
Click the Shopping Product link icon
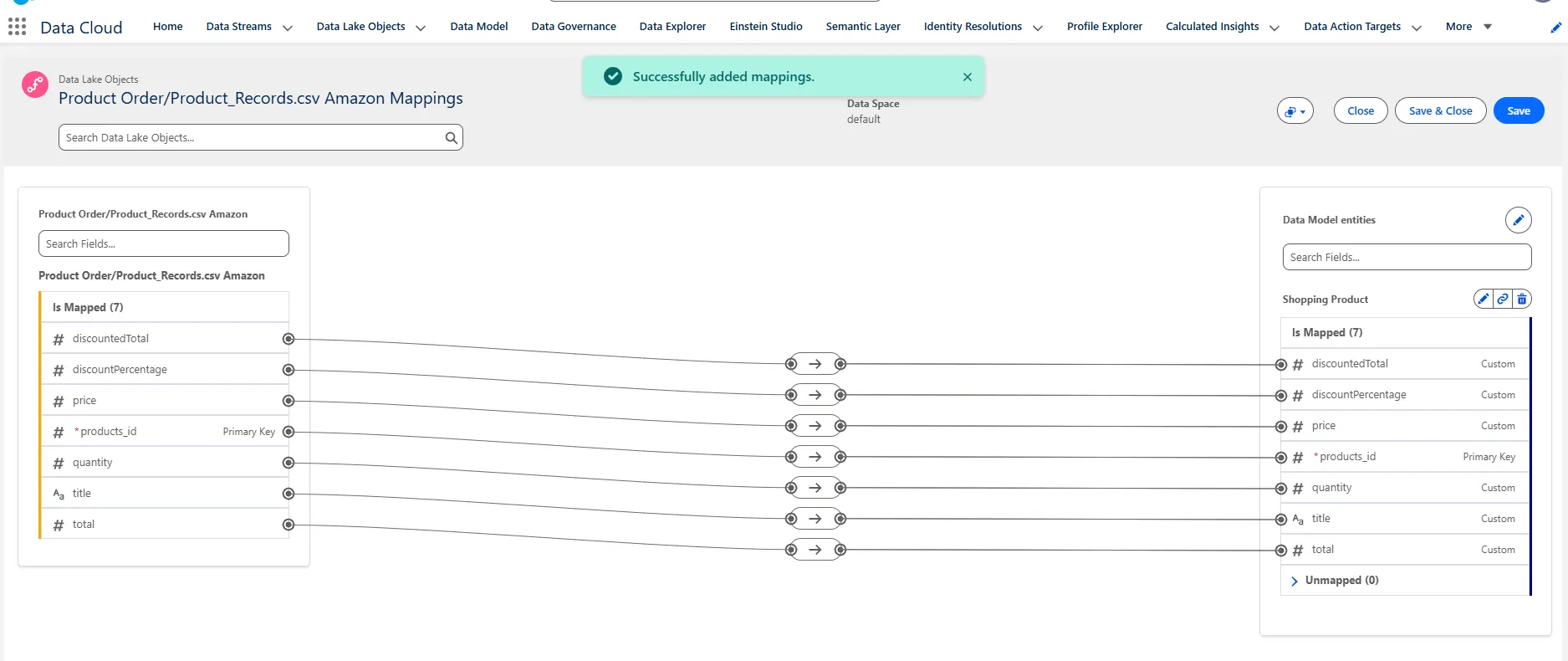pos(1503,299)
